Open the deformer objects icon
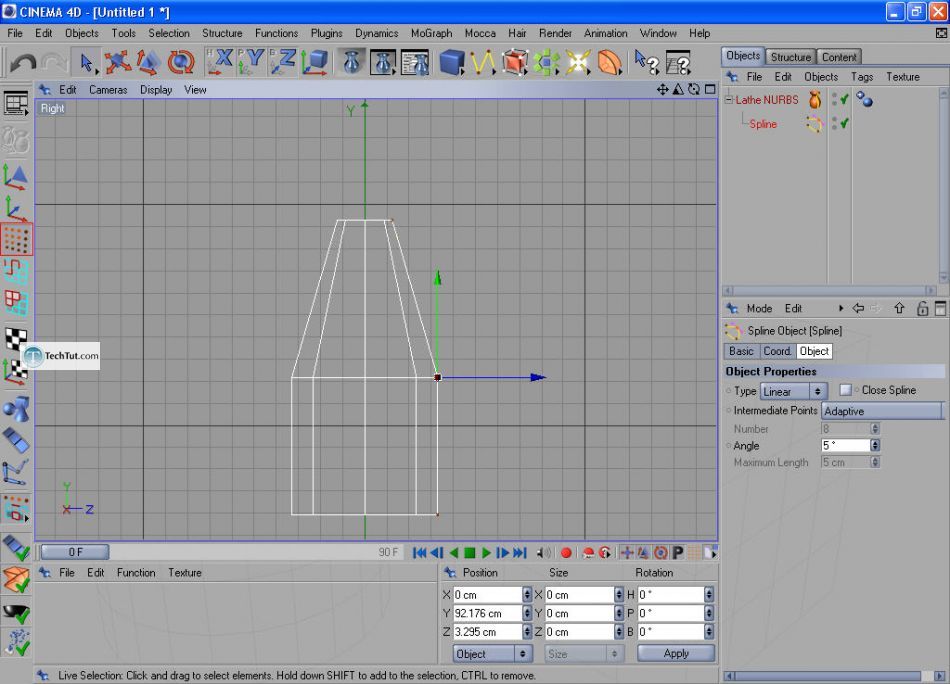 [610, 62]
